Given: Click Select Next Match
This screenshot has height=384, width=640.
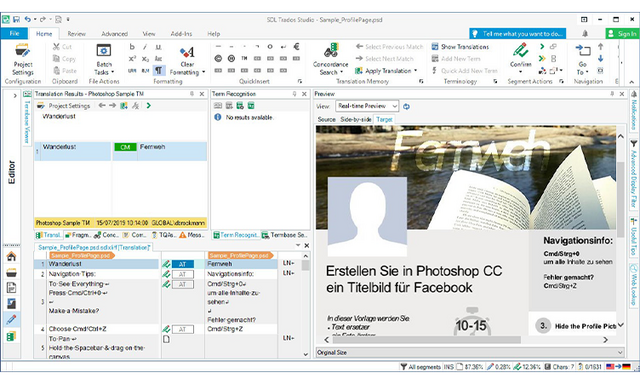Looking at the screenshot, I should tap(384, 59).
